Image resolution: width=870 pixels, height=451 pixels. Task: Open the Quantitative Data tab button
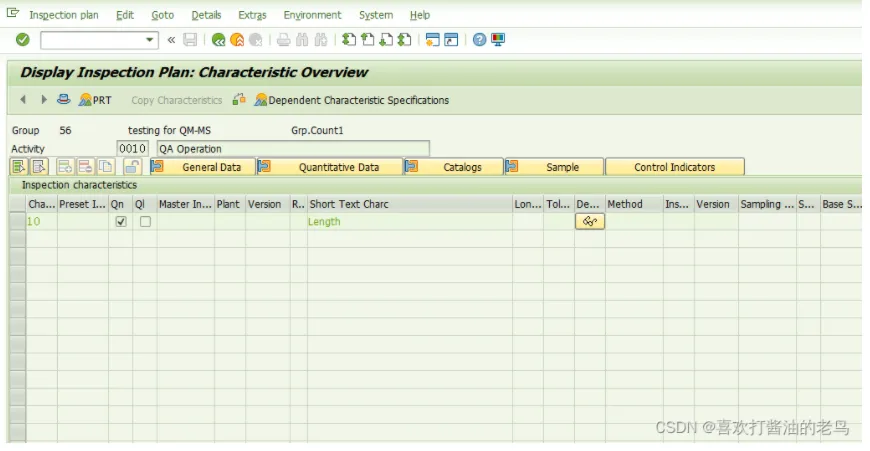click(x=330, y=167)
